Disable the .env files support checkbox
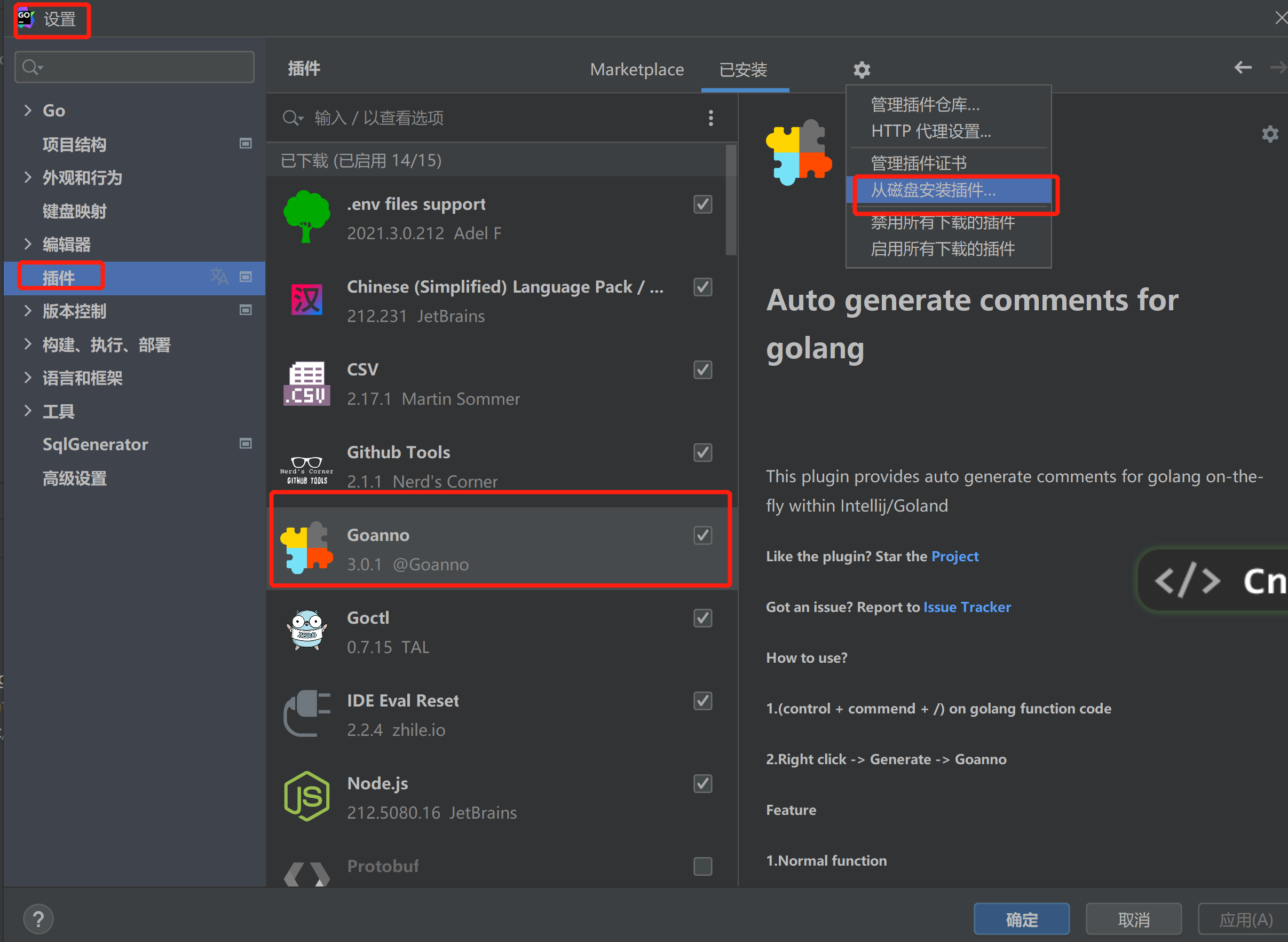The height and width of the screenshot is (942, 1288). coord(702,204)
